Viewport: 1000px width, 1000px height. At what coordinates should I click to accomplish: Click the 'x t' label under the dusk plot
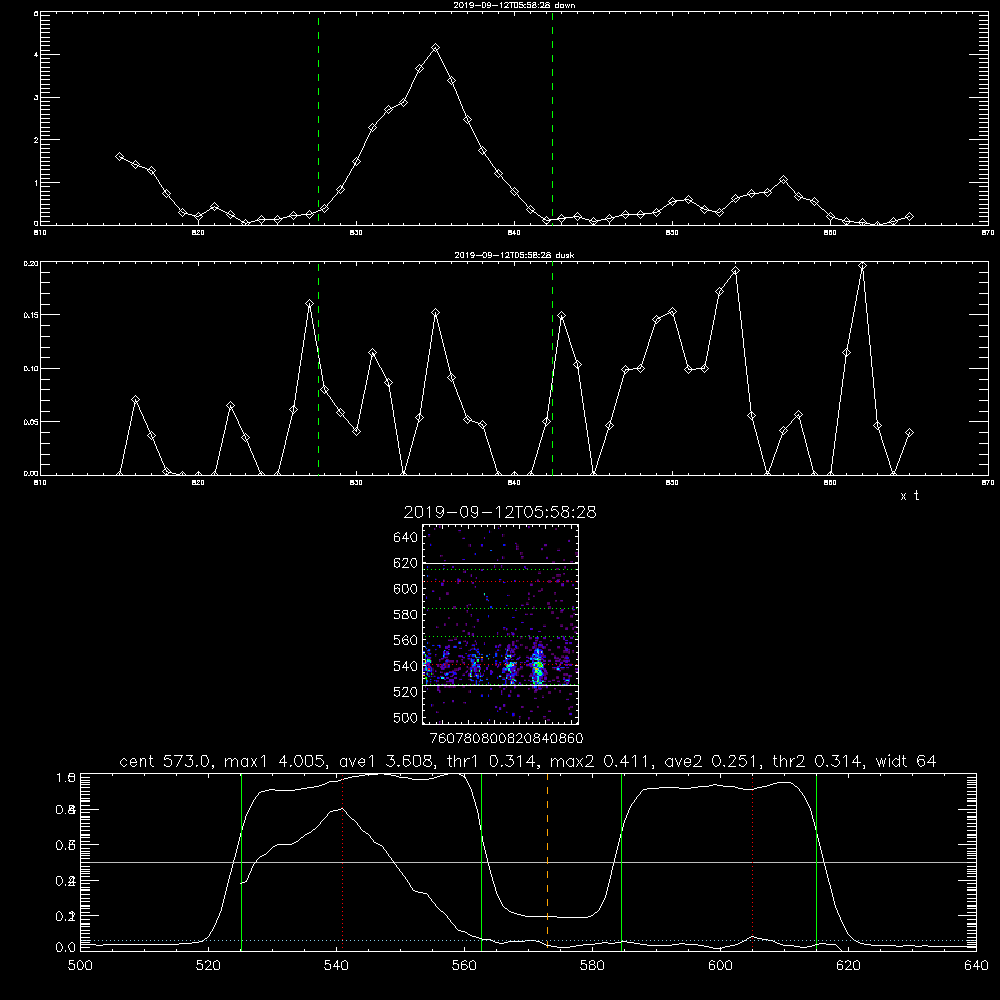coord(909,496)
